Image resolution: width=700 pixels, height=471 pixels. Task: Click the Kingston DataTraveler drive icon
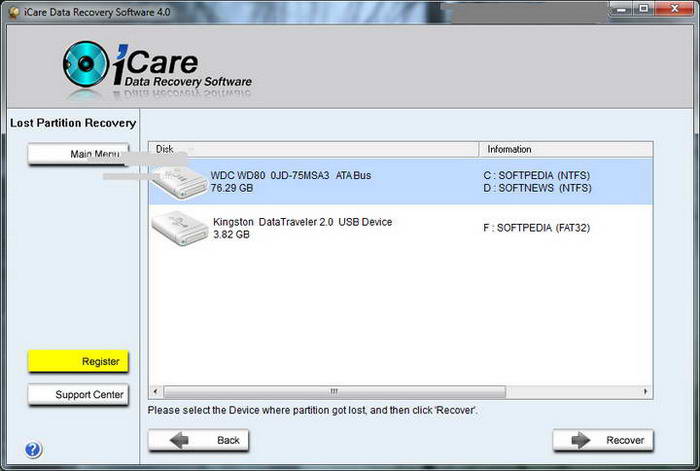pos(180,228)
